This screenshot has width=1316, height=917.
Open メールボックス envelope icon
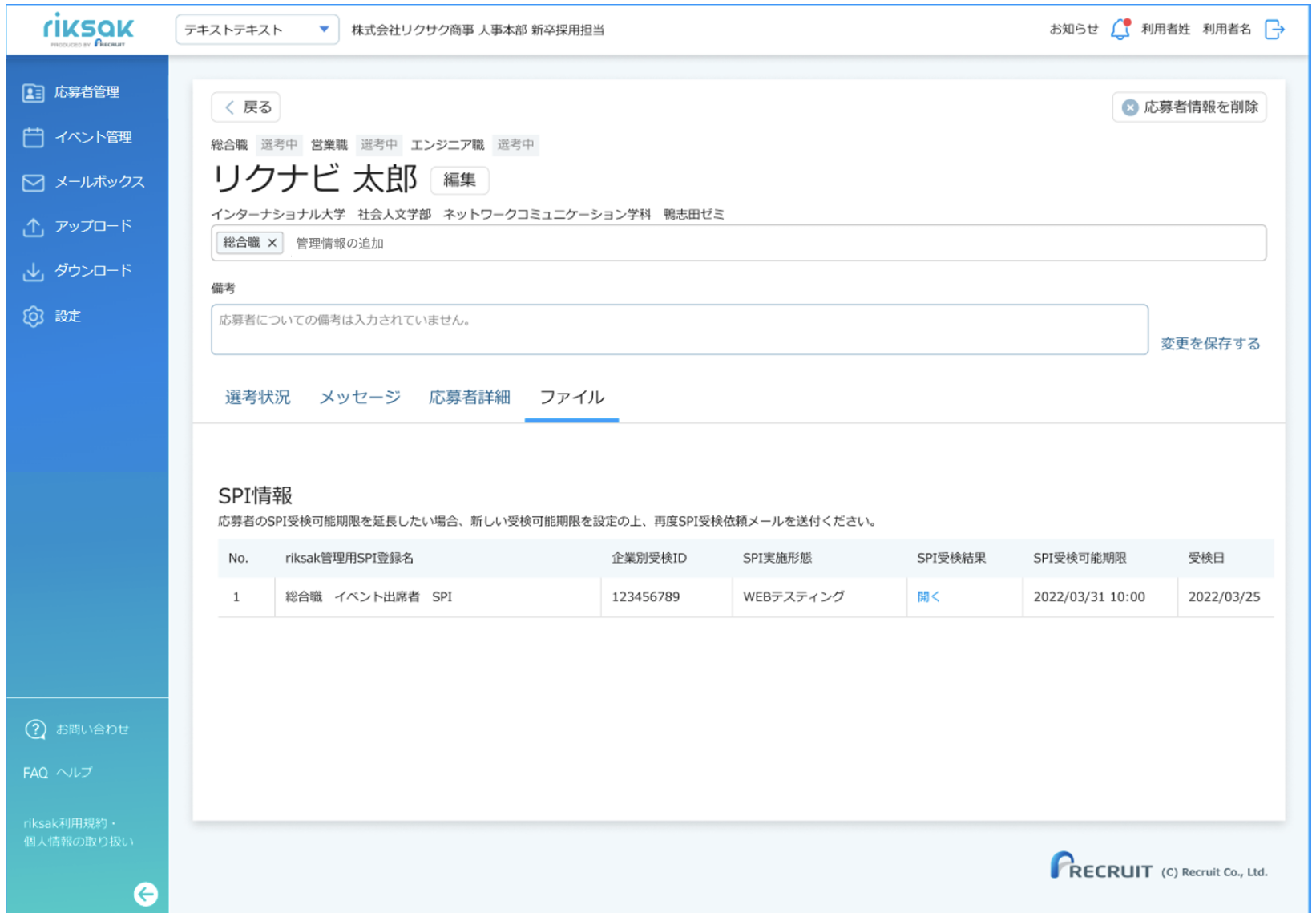[33, 183]
